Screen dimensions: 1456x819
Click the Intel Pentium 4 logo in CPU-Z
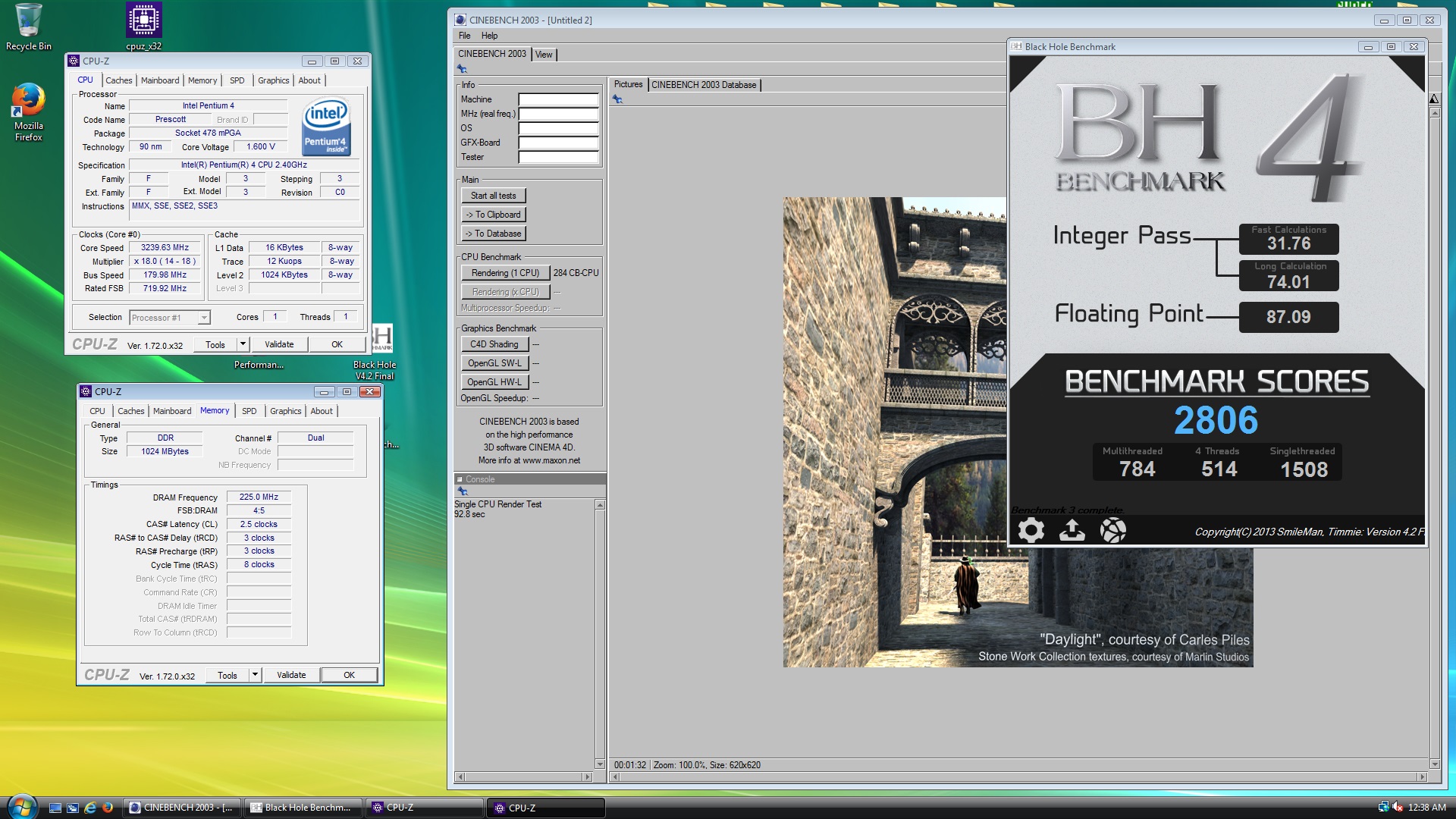coord(326,127)
